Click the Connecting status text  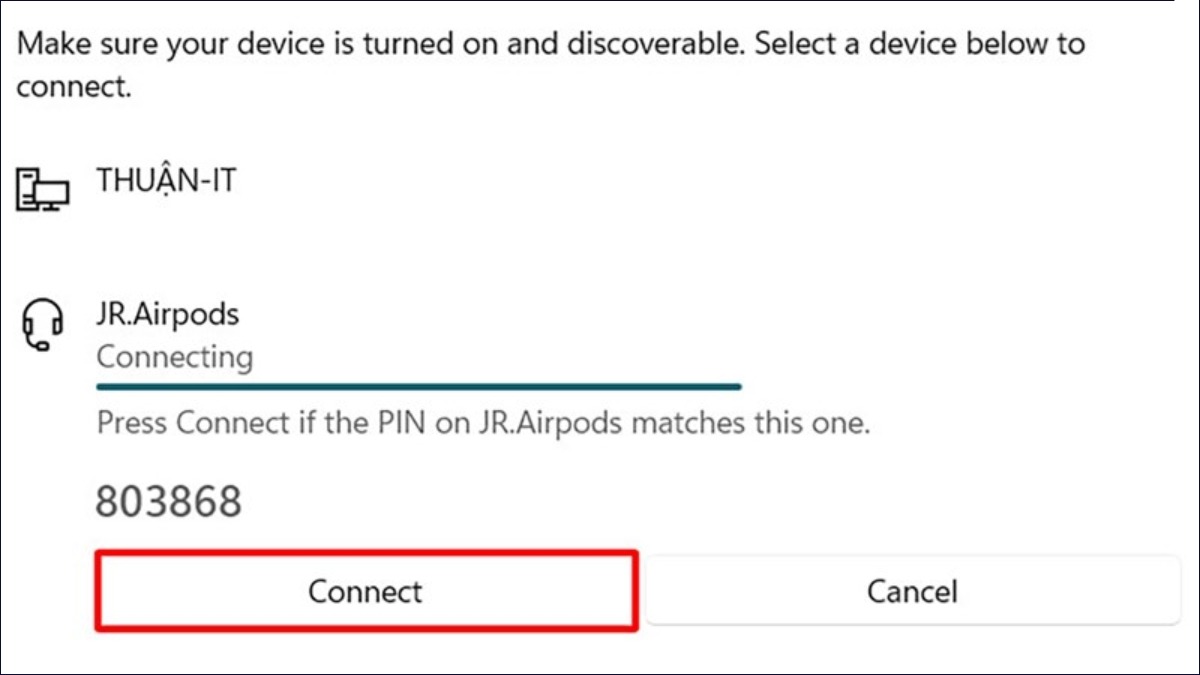tap(174, 357)
